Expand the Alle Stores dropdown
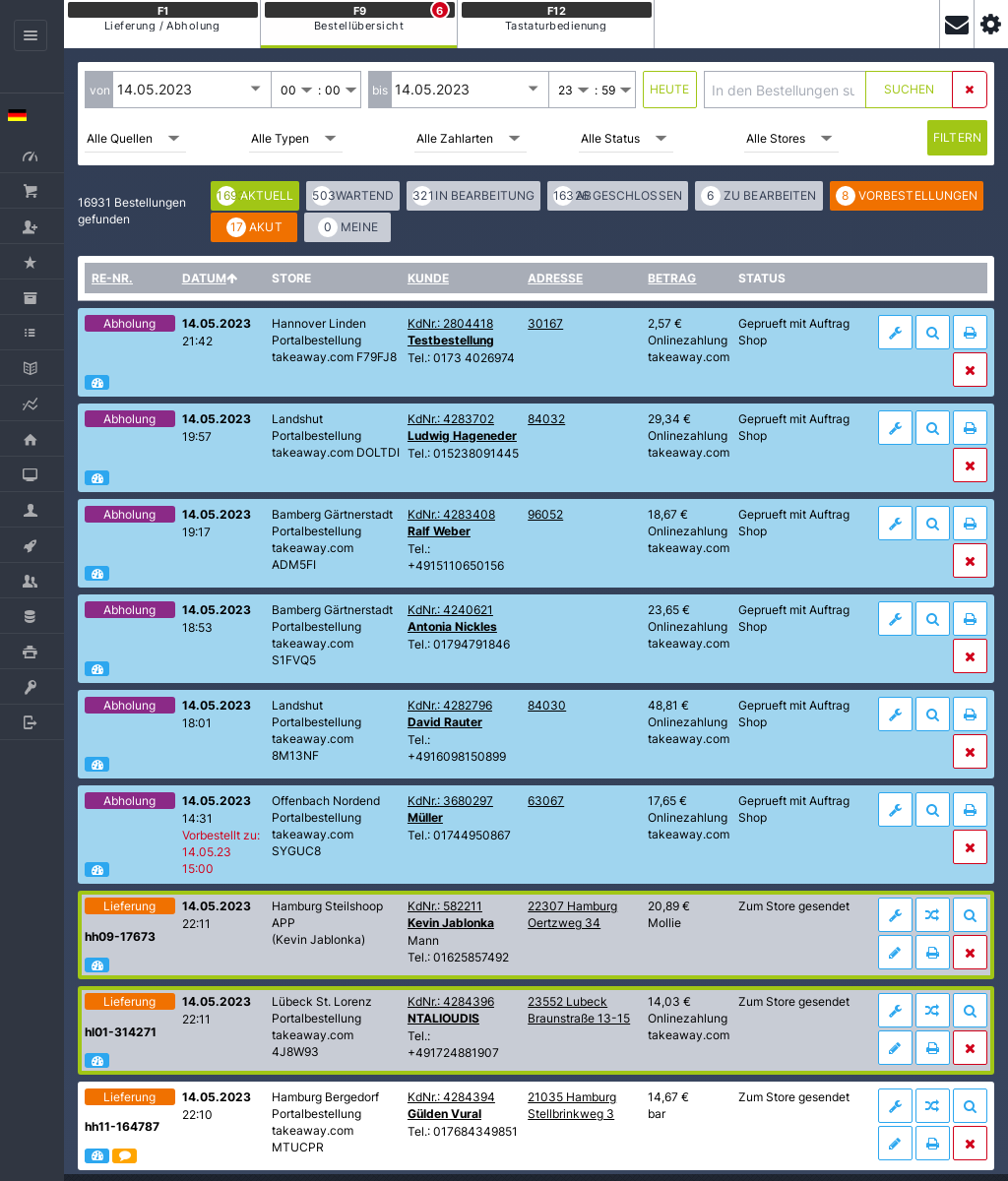The width and height of the screenshot is (1008, 1181). pyautogui.click(x=789, y=139)
